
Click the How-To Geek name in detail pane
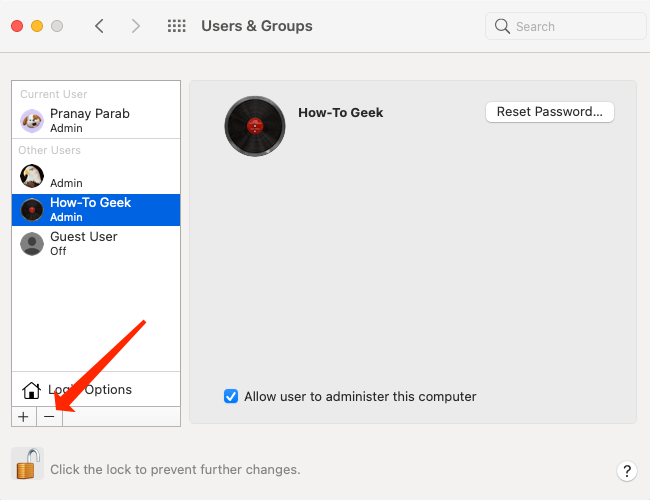pyautogui.click(x=340, y=113)
